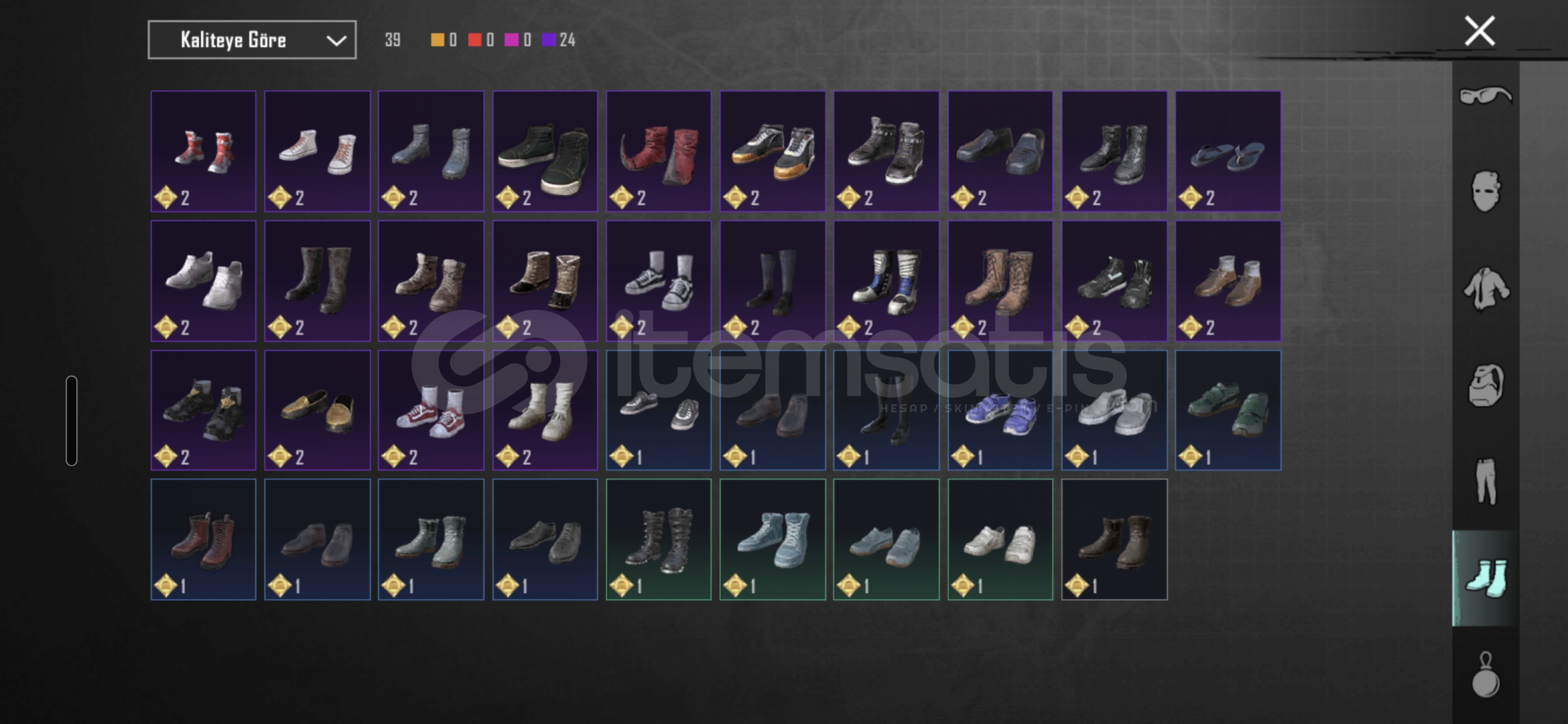Select the pants category icon
1568x724 pixels.
(x=1486, y=481)
